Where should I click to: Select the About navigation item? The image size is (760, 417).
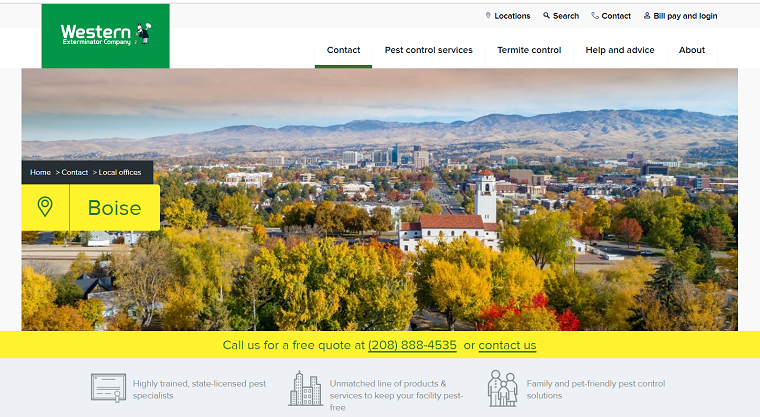[692, 50]
